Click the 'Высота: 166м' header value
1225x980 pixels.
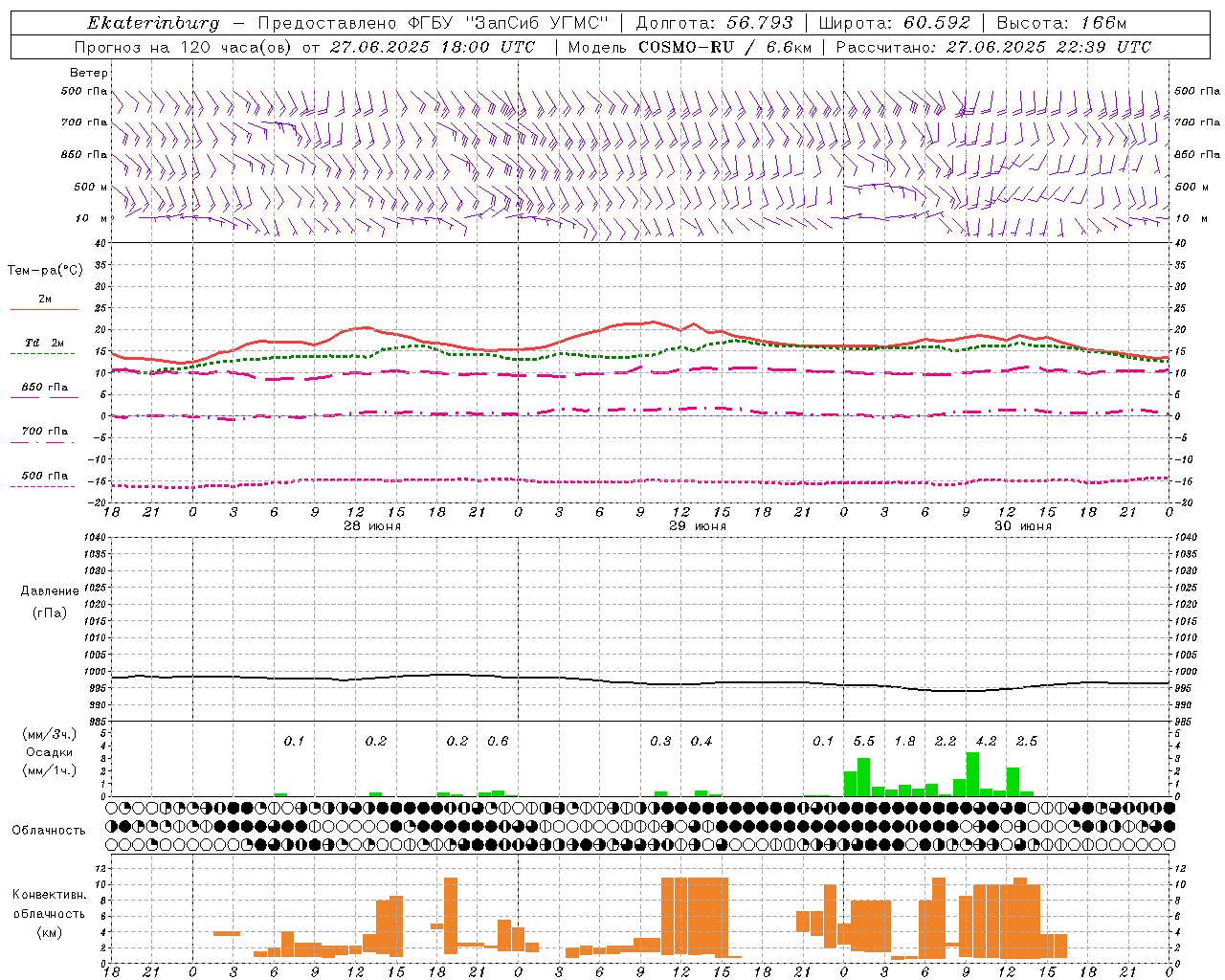pos(1062,23)
